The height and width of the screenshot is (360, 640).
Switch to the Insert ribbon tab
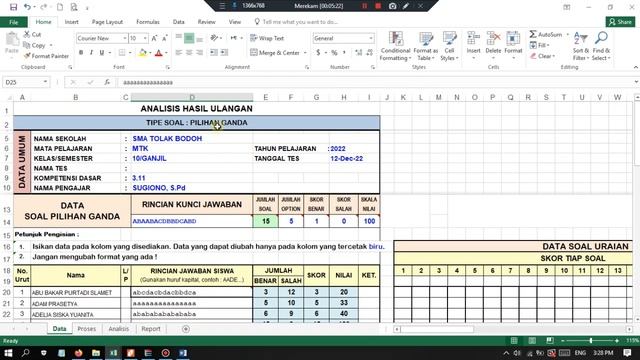71,22
